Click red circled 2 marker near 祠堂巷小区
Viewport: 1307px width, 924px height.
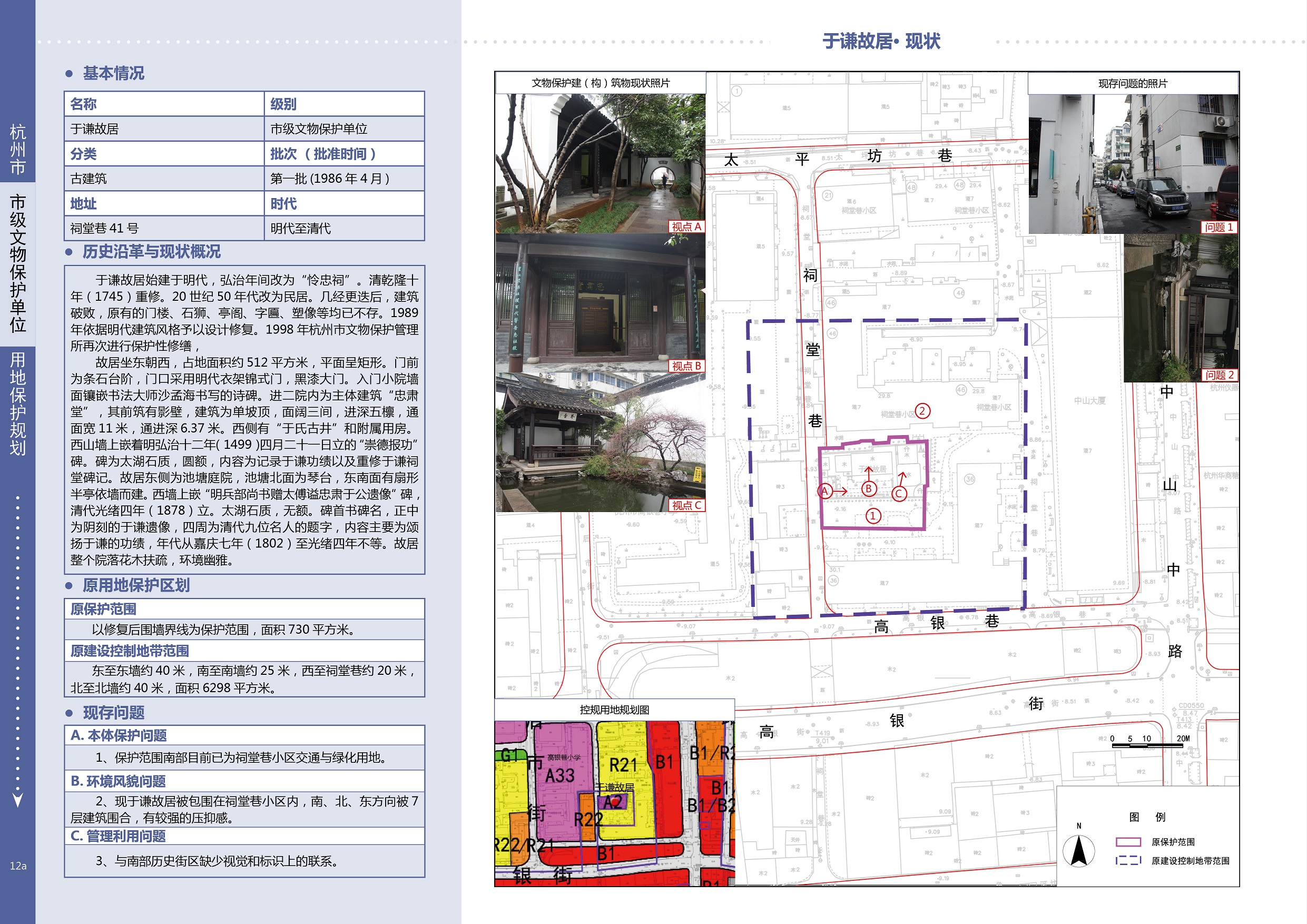pos(922,411)
